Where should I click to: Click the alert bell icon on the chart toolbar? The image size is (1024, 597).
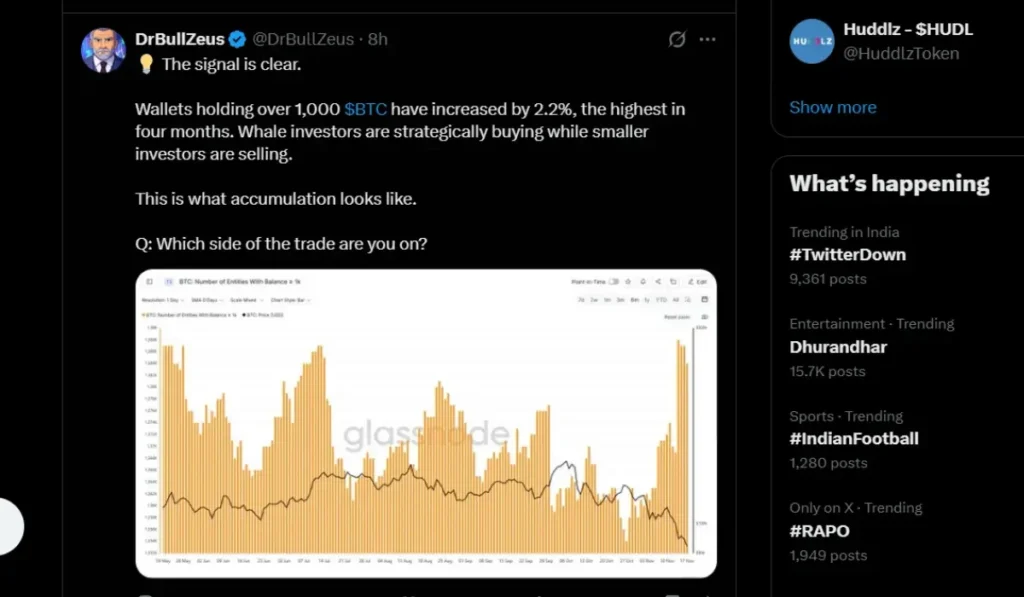tap(643, 281)
